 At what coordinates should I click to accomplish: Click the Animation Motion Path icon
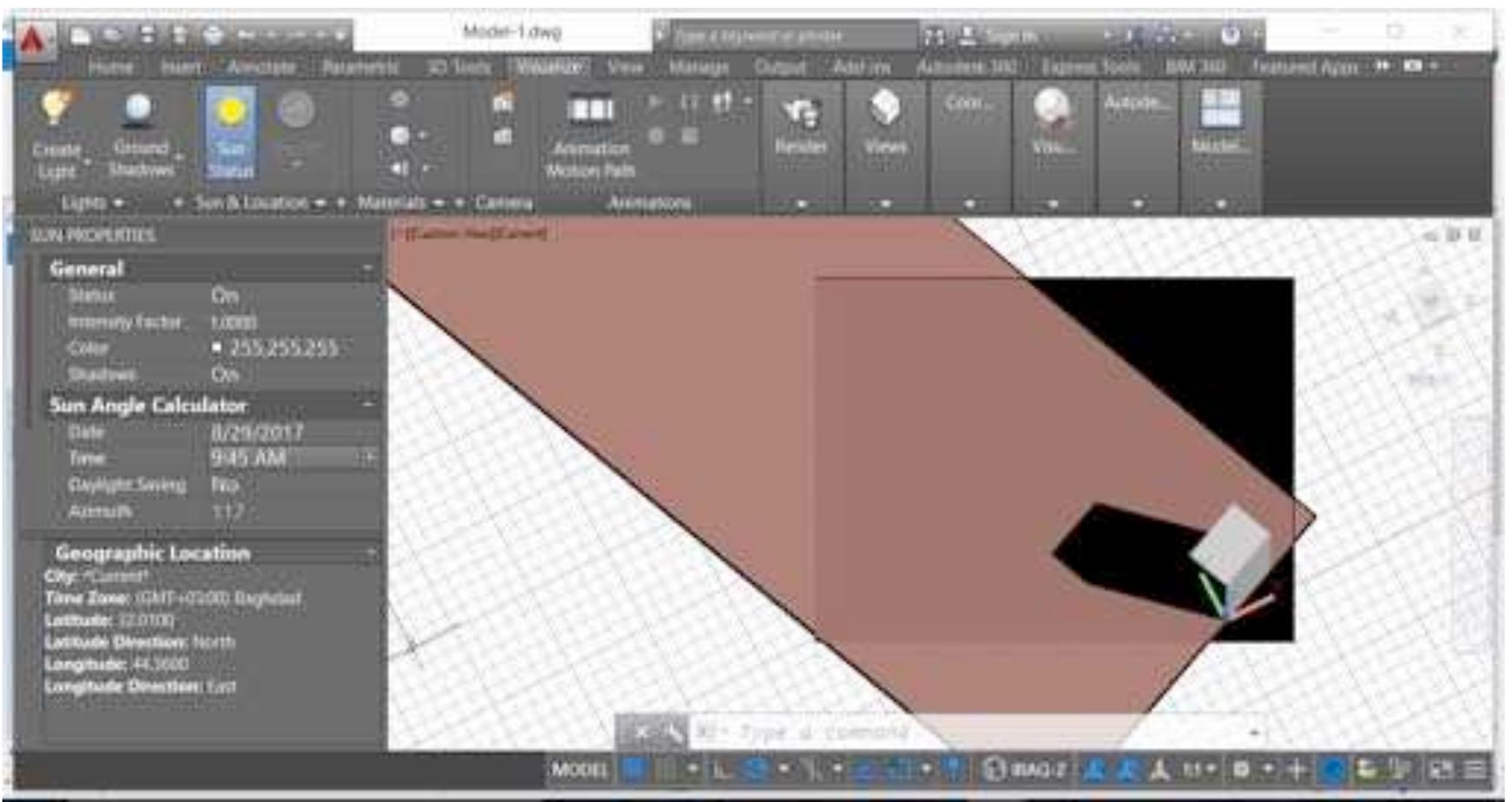[x=591, y=109]
